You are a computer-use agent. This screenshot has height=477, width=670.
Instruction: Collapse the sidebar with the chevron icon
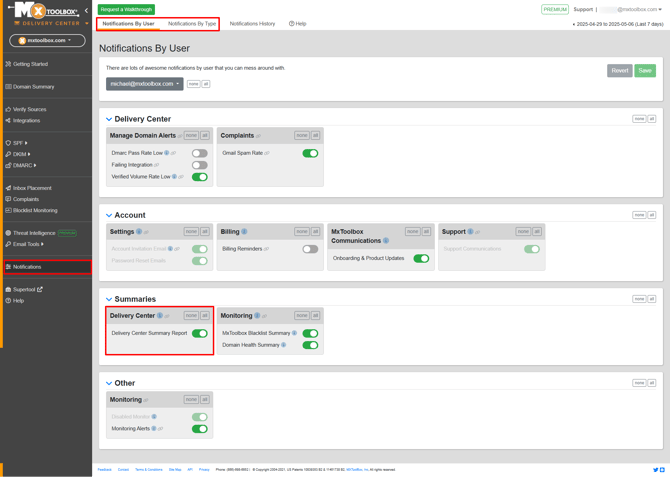coord(86,10)
